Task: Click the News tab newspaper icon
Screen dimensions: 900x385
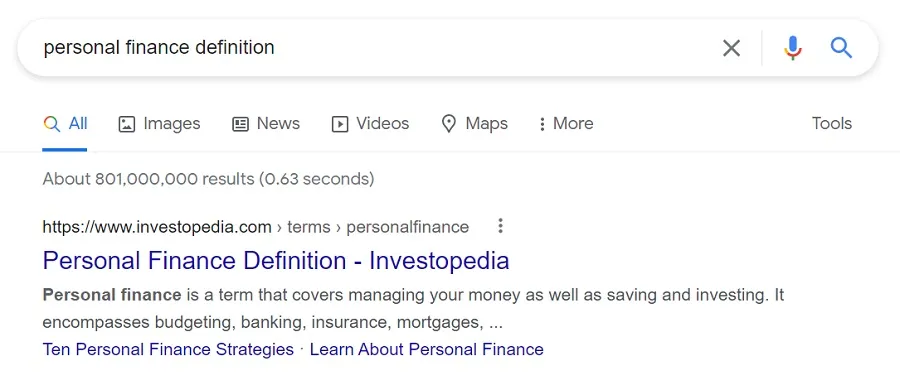Action: pos(240,124)
